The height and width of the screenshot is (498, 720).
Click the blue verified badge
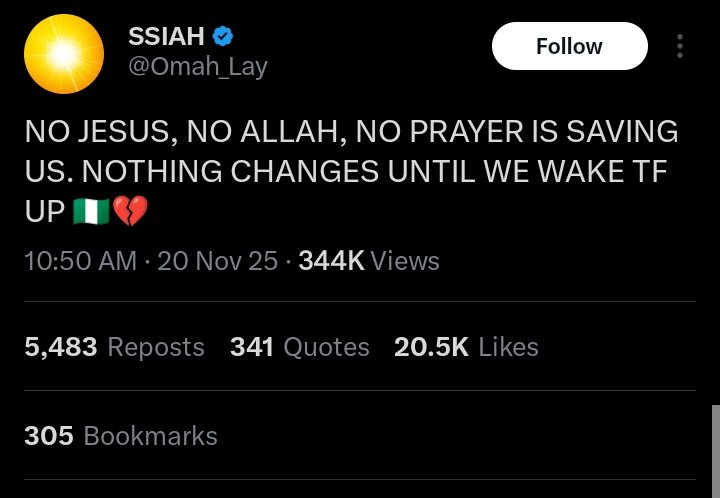224,37
